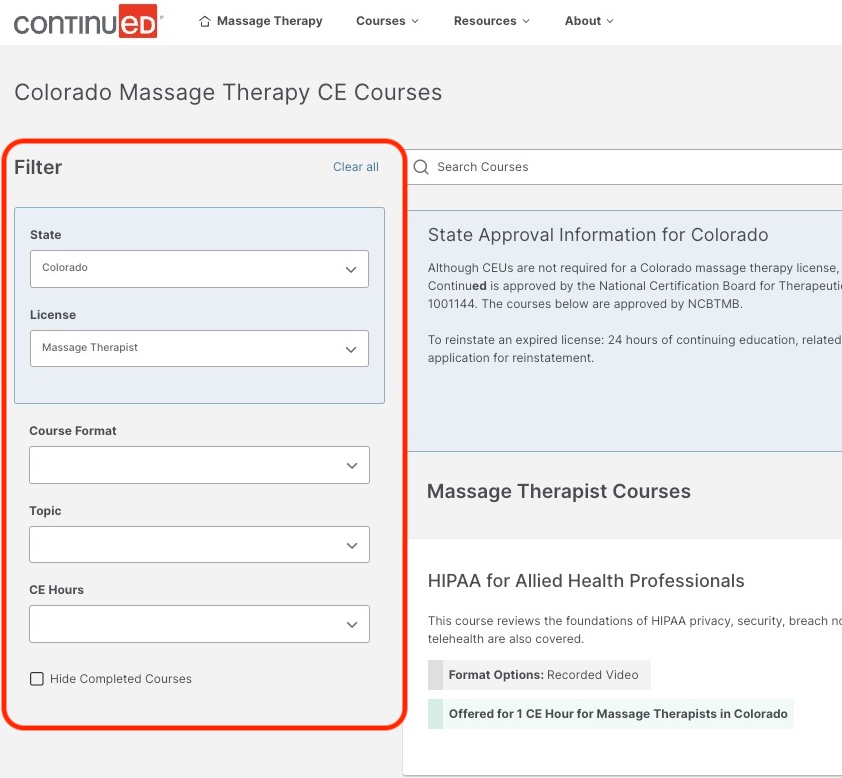This screenshot has width=842, height=778.
Task: Expand the CE Hours dropdown
Action: (199, 623)
